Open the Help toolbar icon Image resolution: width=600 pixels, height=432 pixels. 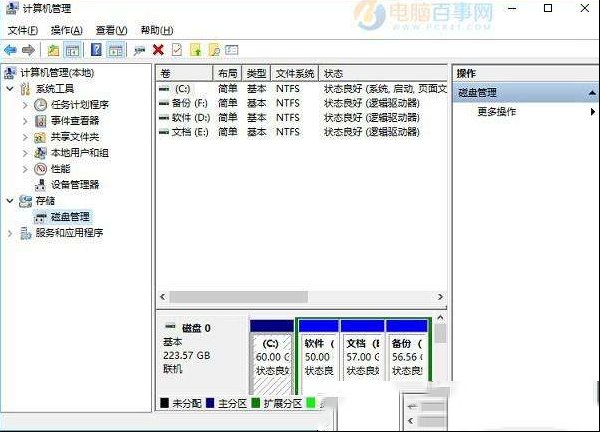click(96, 50)
